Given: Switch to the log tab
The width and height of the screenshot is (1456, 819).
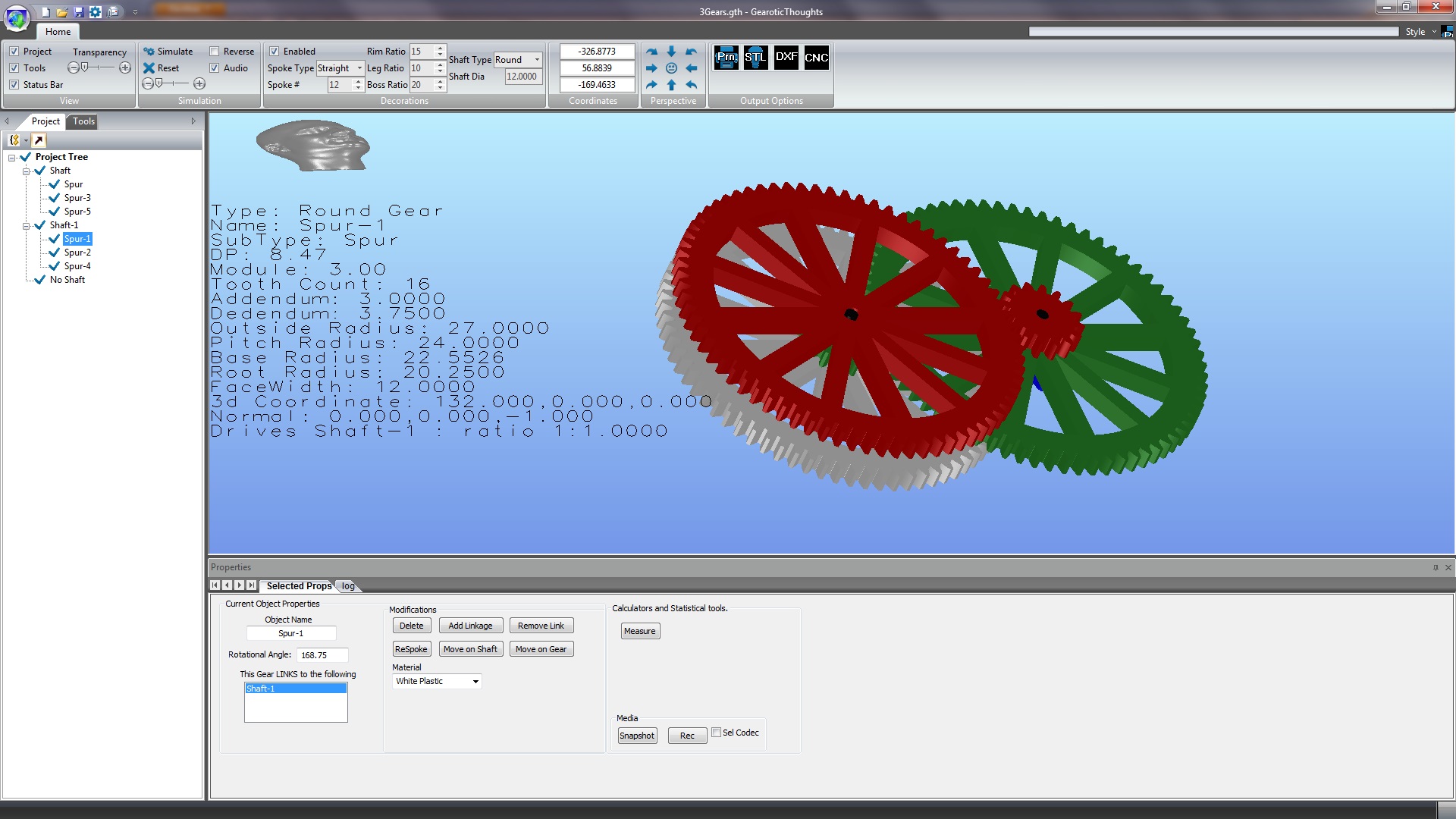Looking at the screenshot, I should point(348,586).
